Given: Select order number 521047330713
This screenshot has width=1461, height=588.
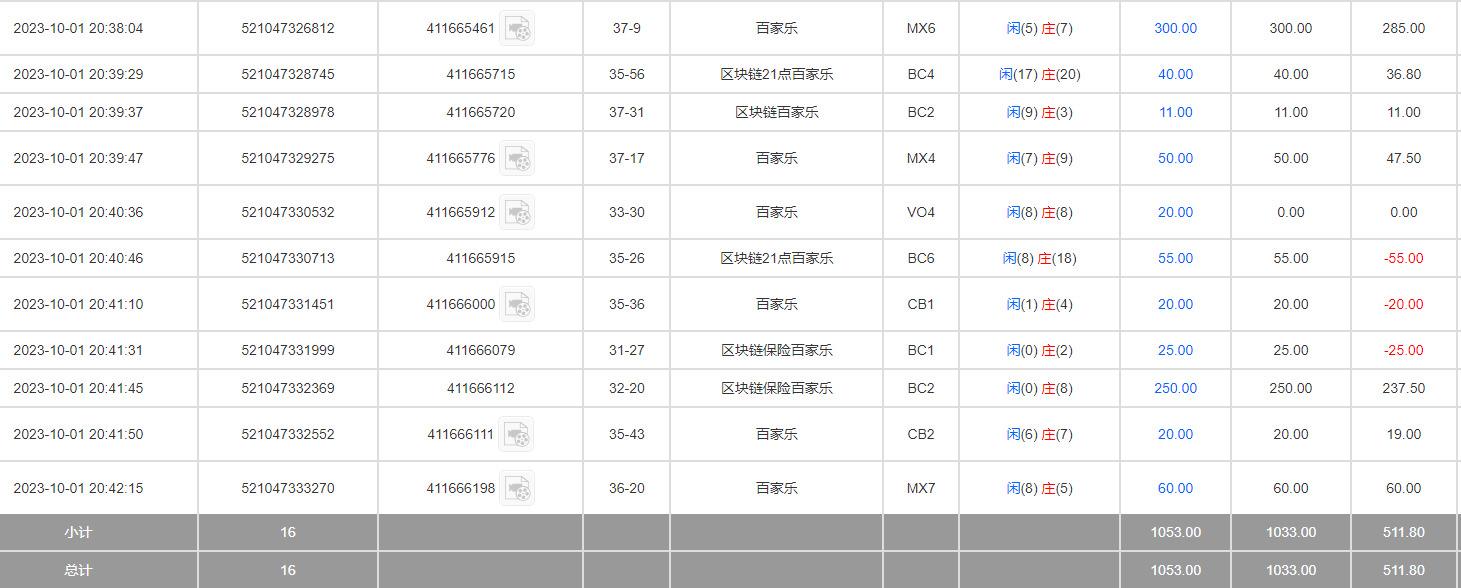Looking at the screenshot, I should 288,258.
